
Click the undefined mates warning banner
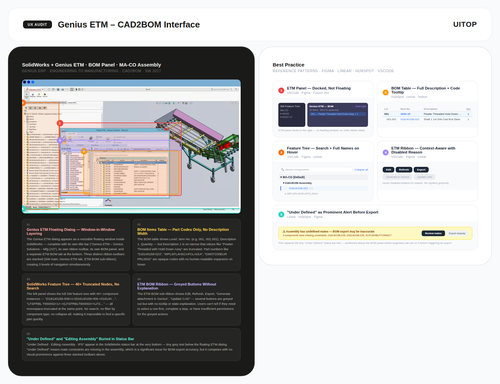coord(375,233)
